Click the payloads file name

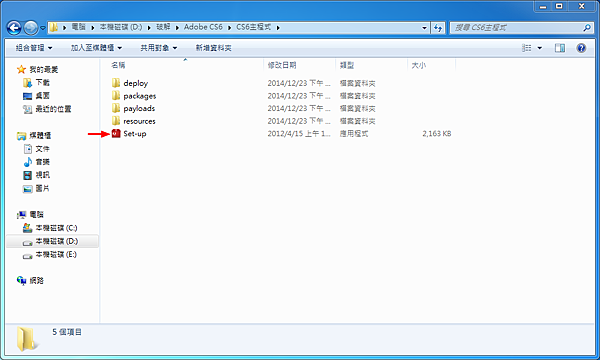click(x=139, y=108)
